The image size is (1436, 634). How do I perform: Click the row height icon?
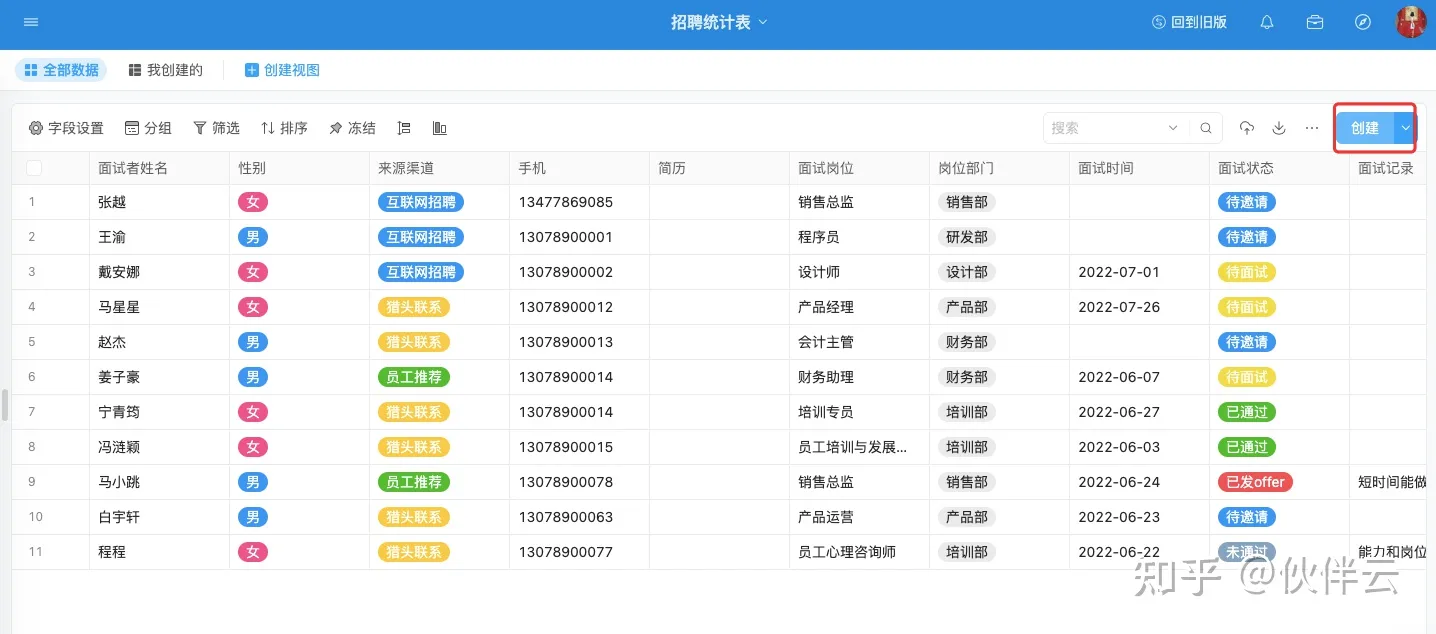pos(404,128)
